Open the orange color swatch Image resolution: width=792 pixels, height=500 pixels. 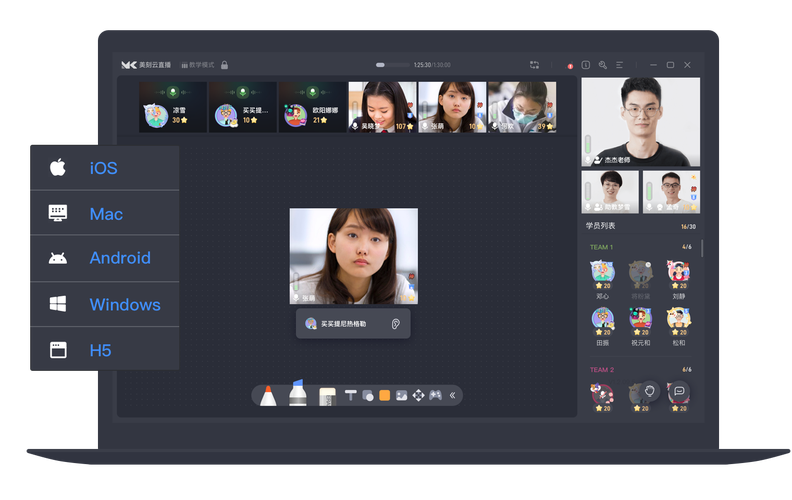coord(385,395)
